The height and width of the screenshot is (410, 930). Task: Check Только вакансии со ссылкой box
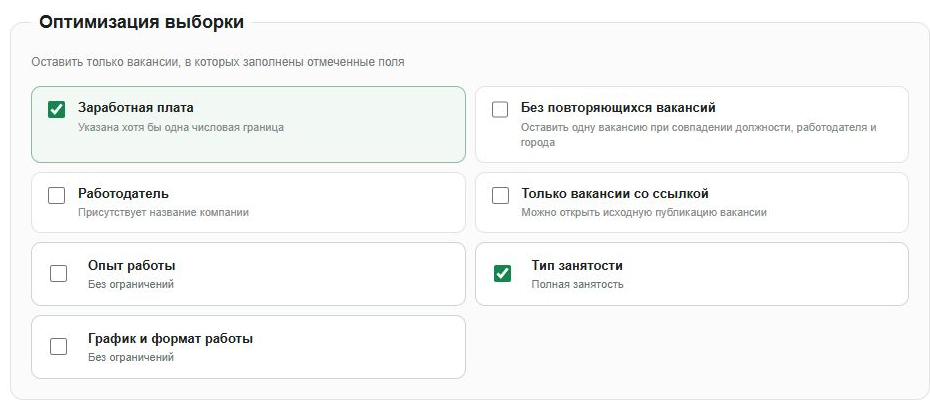[x=500, y=196]
